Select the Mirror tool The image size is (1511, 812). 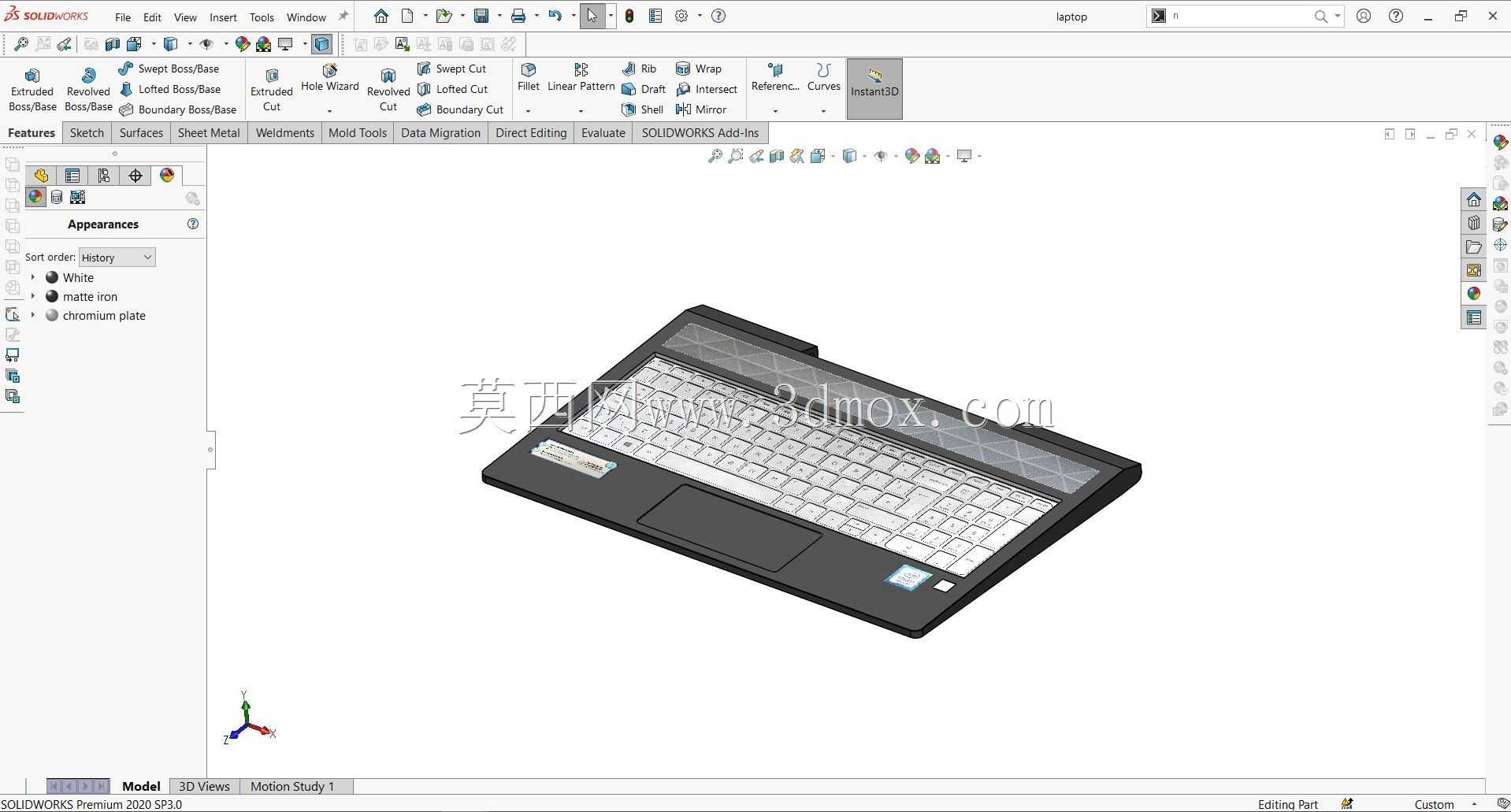pyautogui.click(x=701, y=109)
